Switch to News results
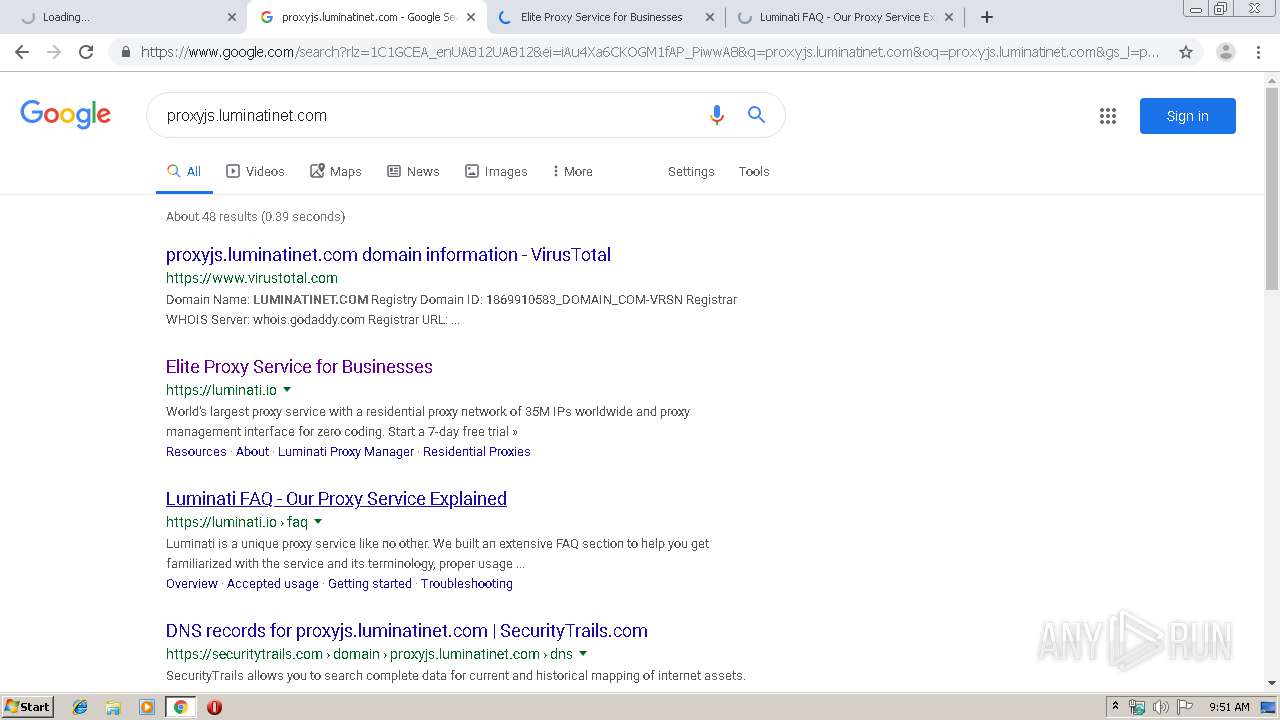Screen dimensions: 1280x720 (x=413, y=171)
